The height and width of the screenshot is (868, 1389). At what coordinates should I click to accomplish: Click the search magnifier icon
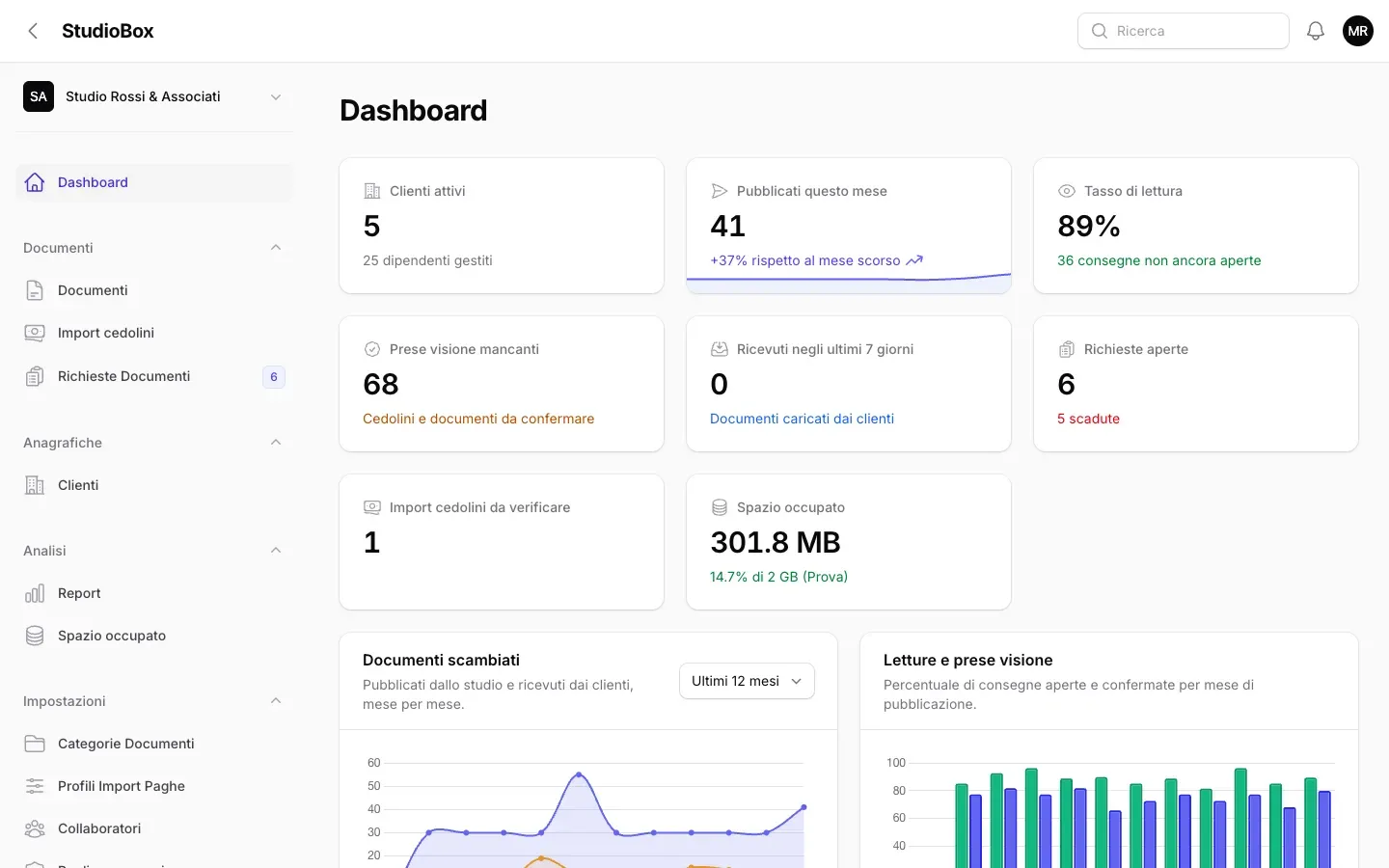tap(1100, 31)
